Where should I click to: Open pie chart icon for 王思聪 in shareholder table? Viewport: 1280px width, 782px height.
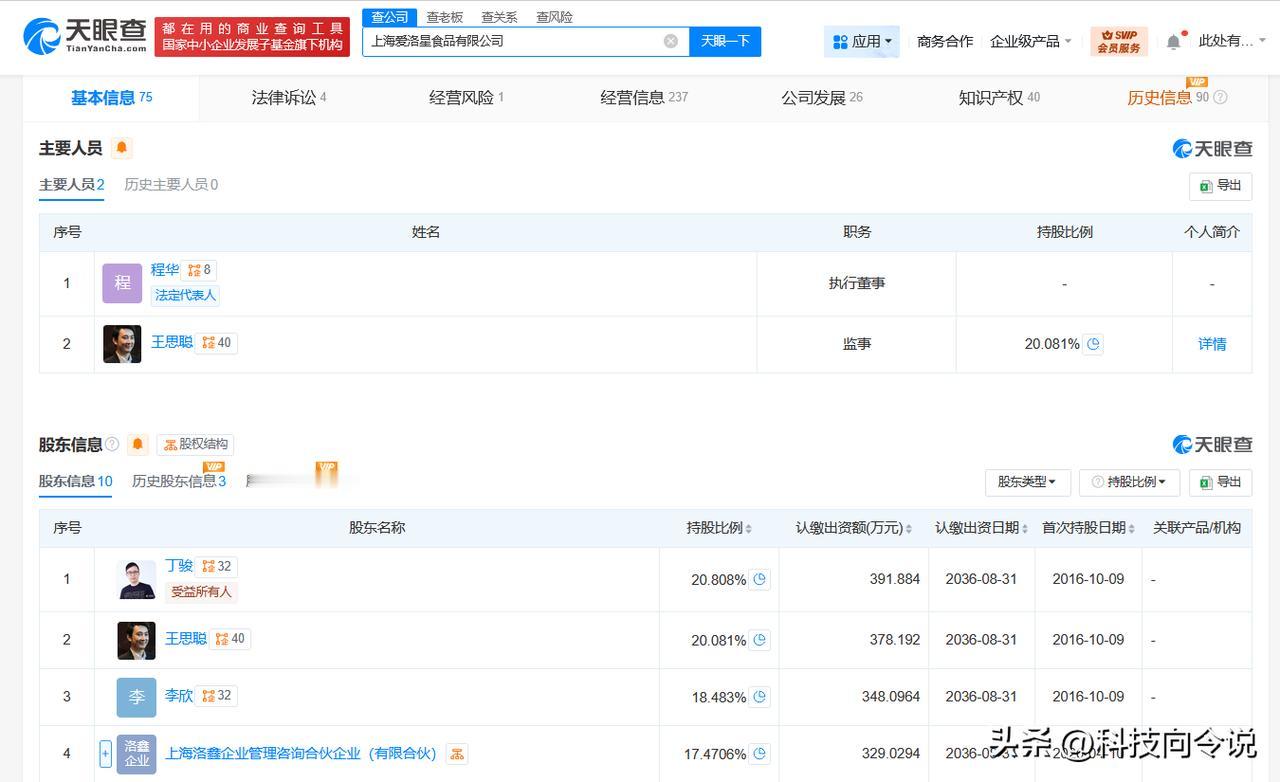[x=760, y=640]
